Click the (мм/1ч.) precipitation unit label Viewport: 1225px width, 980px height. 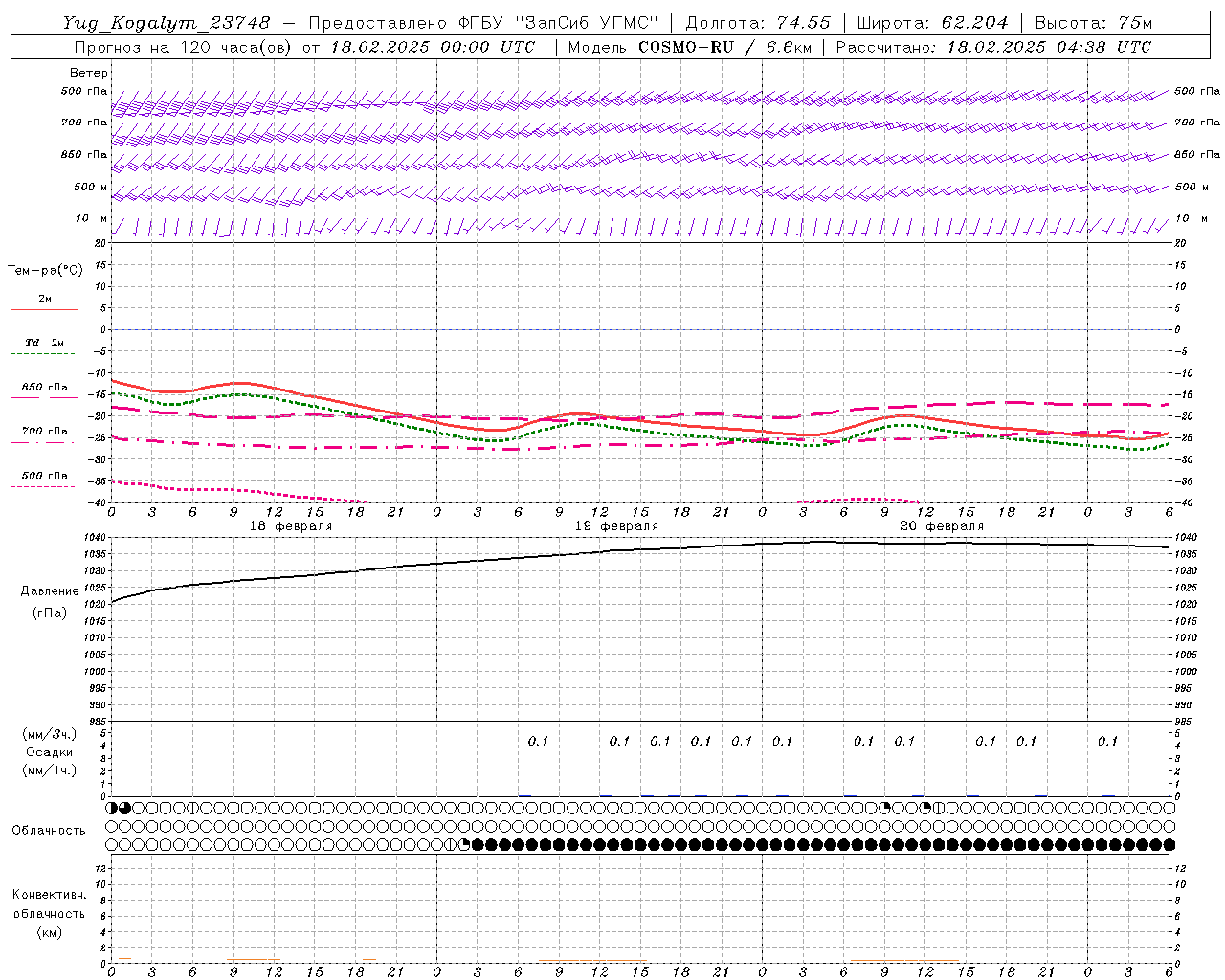pyautogui.click(x=50, y=770)
